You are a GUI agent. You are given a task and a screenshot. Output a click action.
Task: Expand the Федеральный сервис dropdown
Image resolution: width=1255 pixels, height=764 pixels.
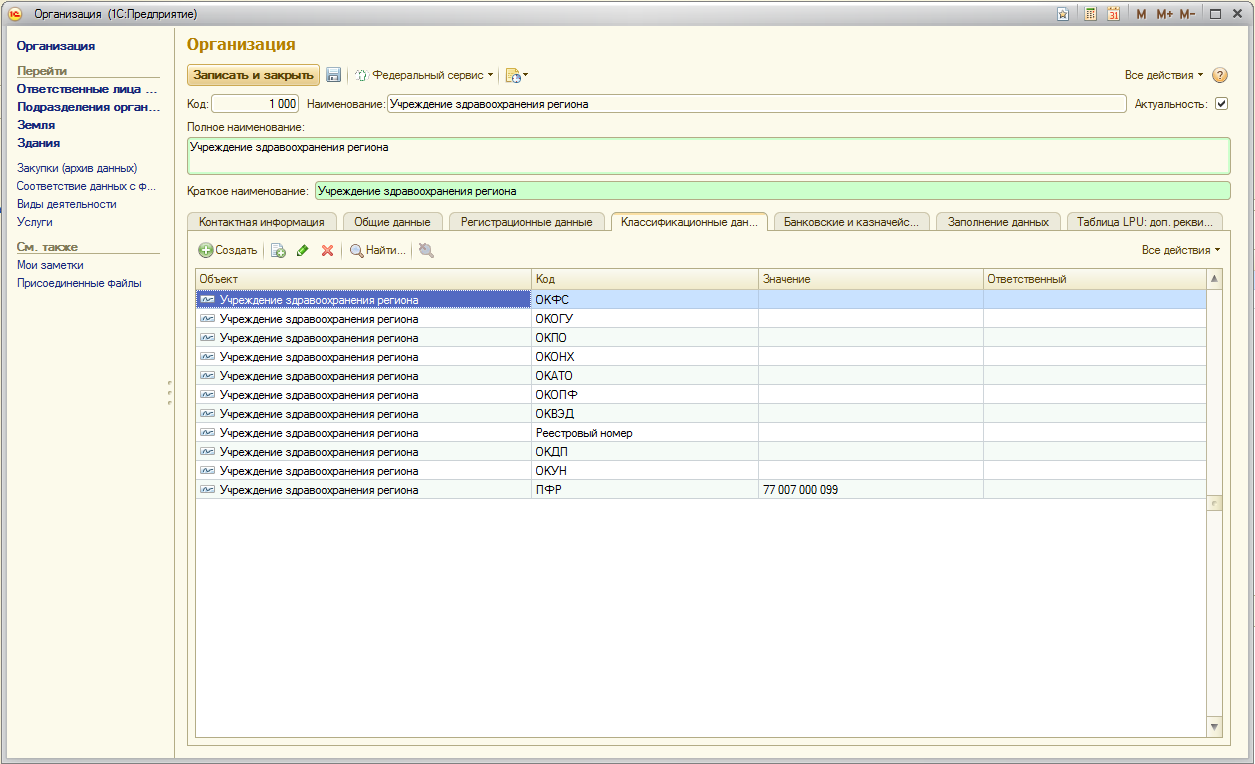pos(425,75)
